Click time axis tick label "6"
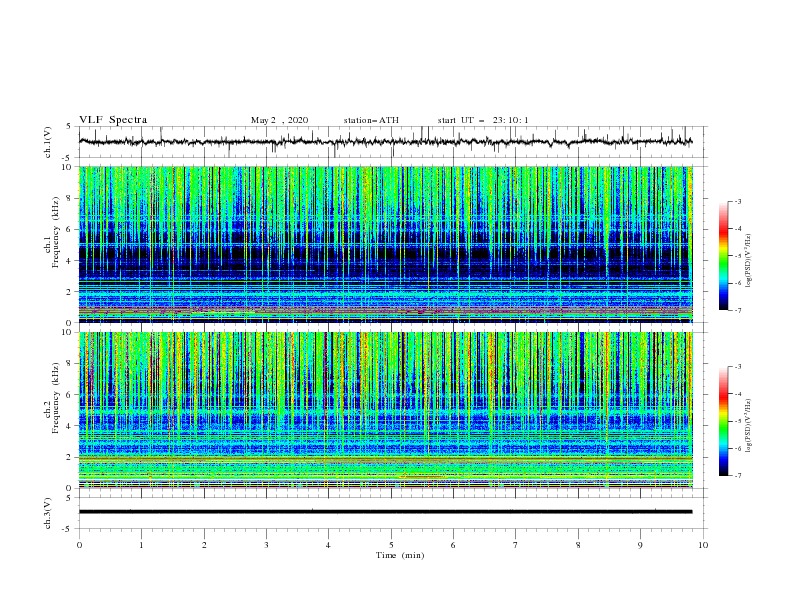 tap(453, 545)
